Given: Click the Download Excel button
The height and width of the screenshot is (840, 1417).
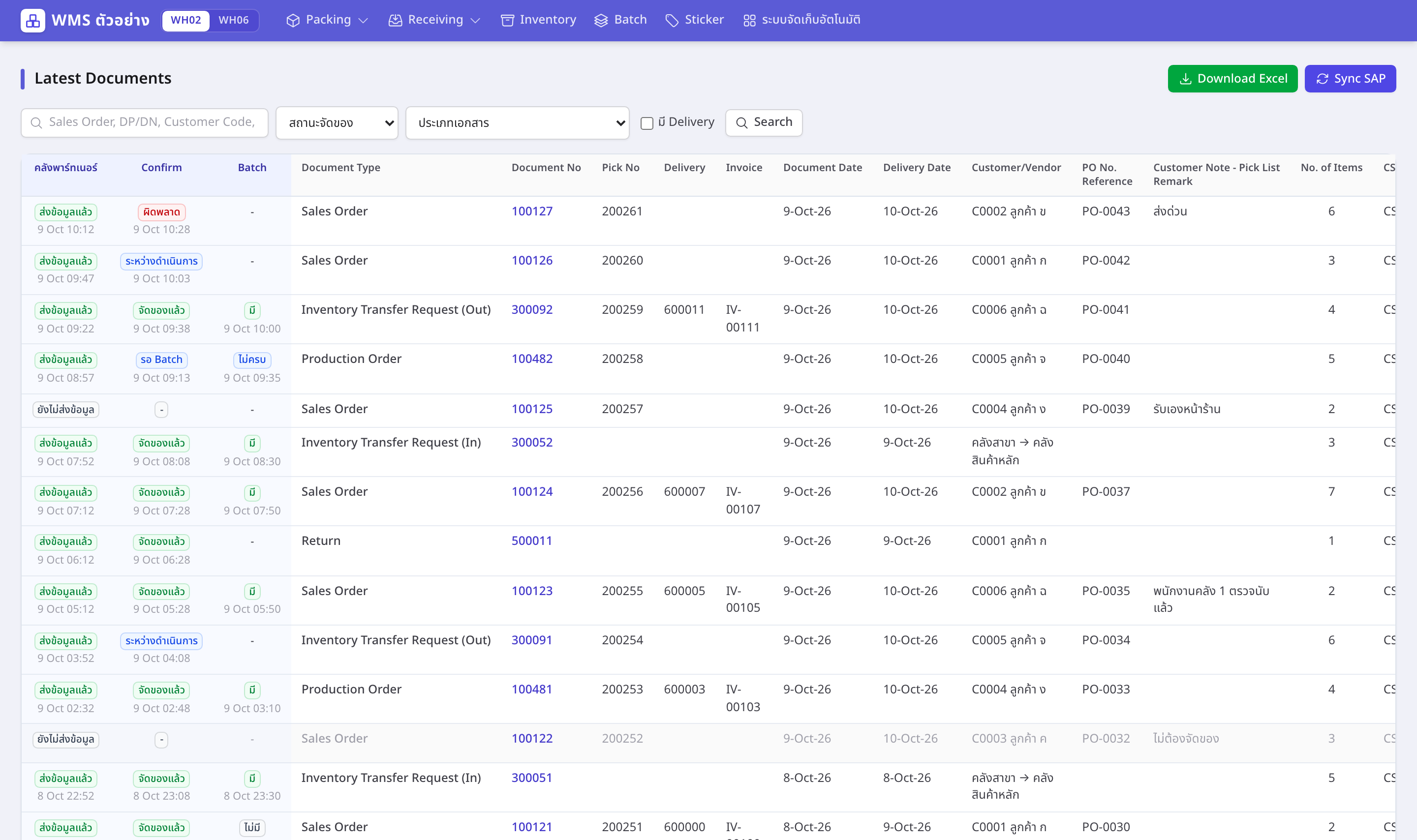Looking at the screenshot, I should coord(1232,79).
